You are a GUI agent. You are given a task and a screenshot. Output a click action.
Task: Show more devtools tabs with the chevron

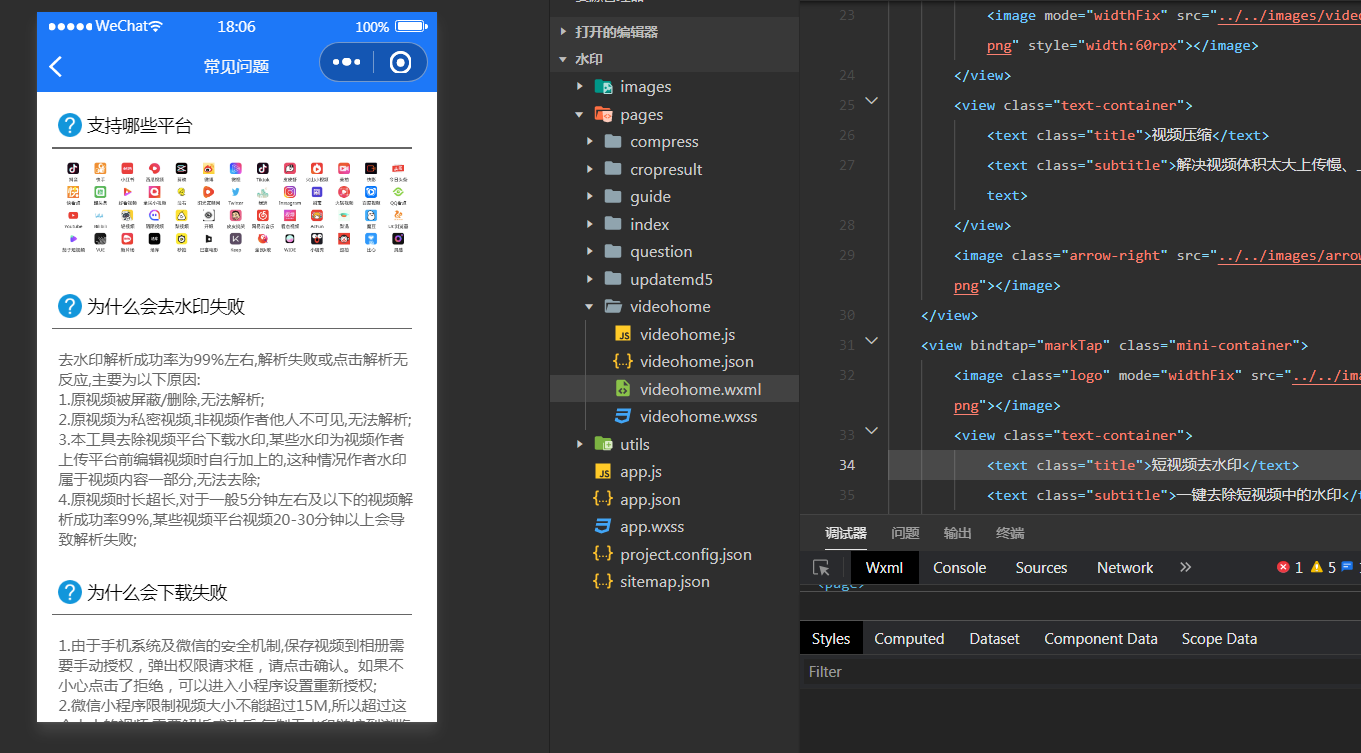pos(1185,567)
